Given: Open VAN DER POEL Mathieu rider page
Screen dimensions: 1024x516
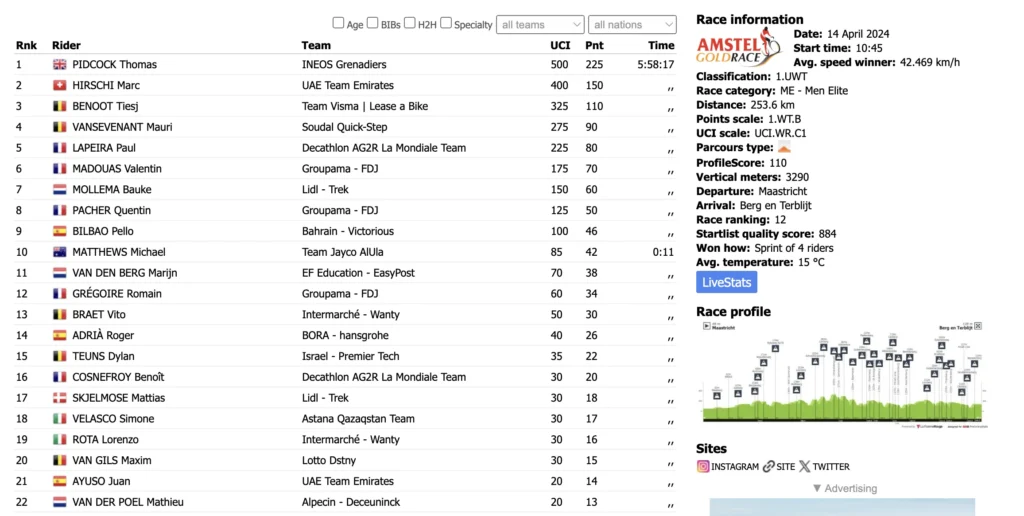Looking at the screenshot, I should [x=128, y=502].
